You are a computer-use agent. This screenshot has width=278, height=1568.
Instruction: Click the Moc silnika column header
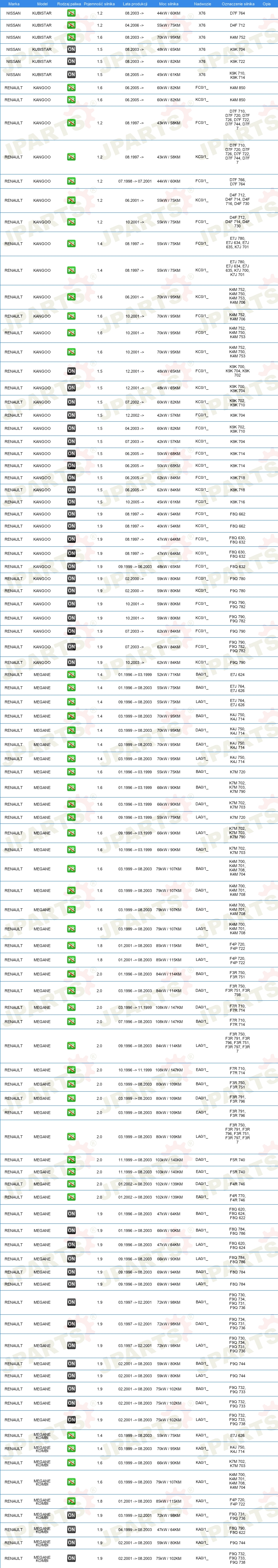pos(169,4)
